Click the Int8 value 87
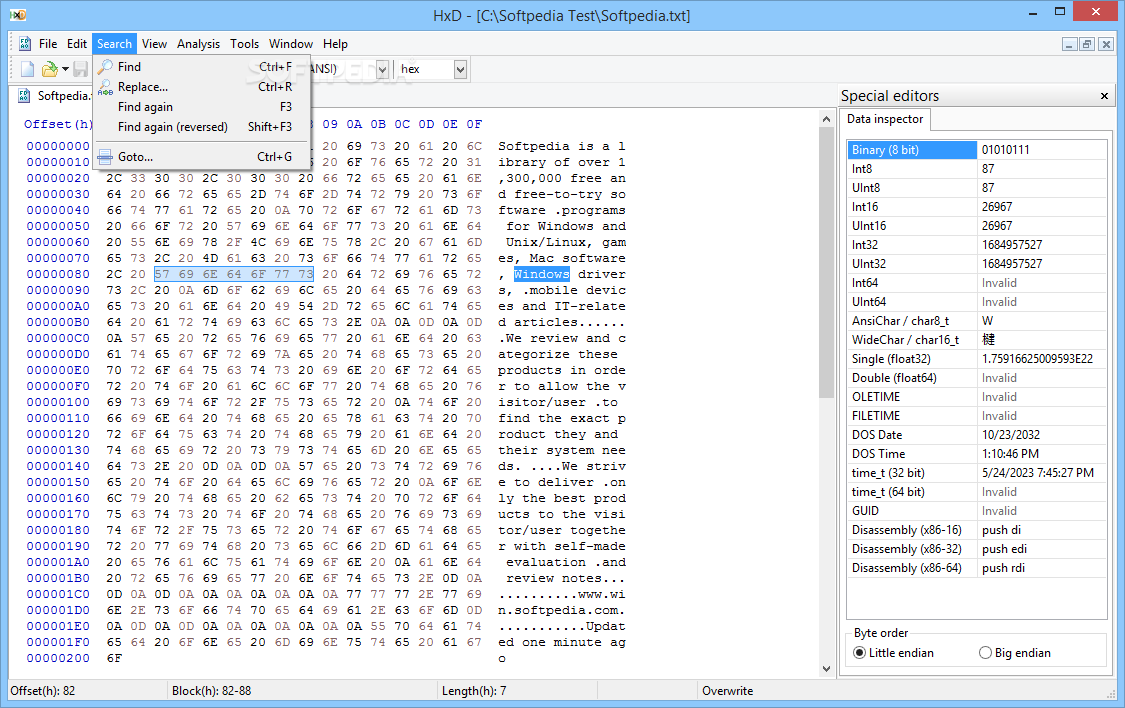This screenshot has height=708, width=1125. (x=988, y=169)
